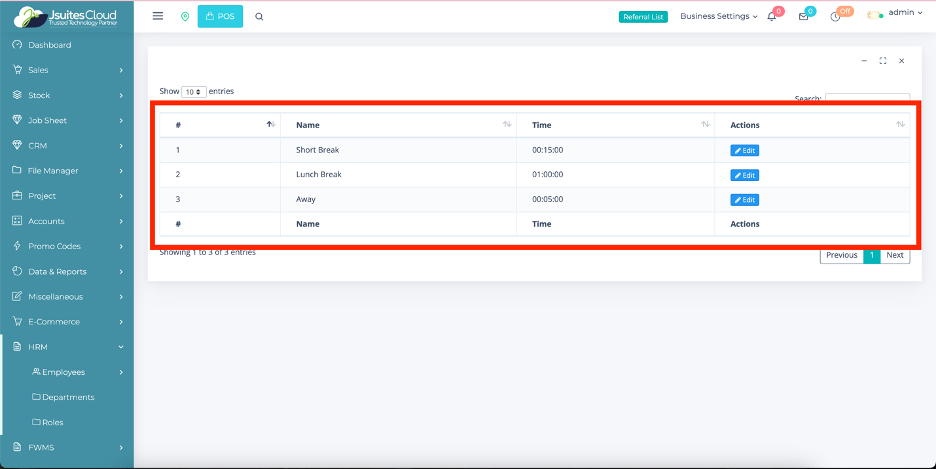Screen dimensions: 936x469
Task: Click the POS button
Action: click(x=220, y=17)
